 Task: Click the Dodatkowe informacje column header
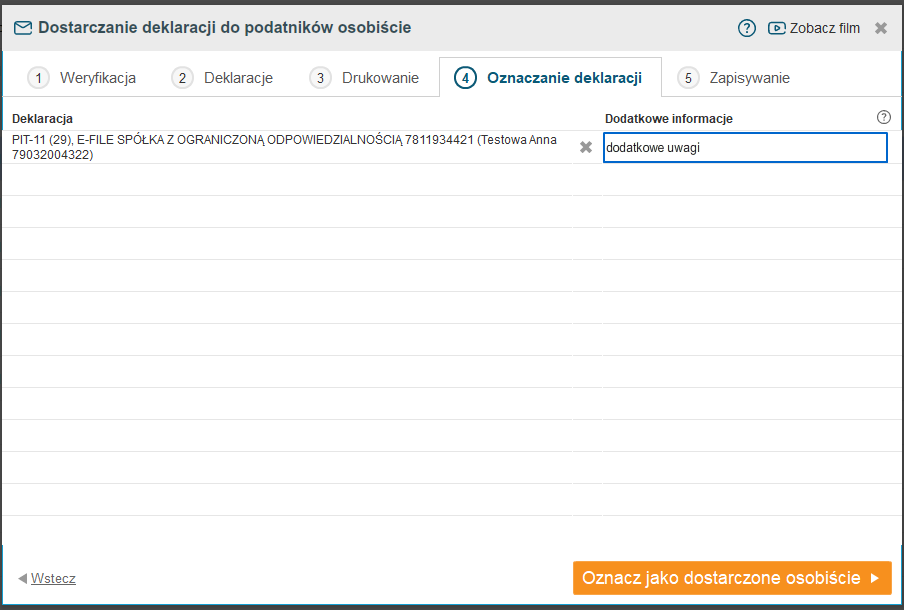click(x=669, y=119)
